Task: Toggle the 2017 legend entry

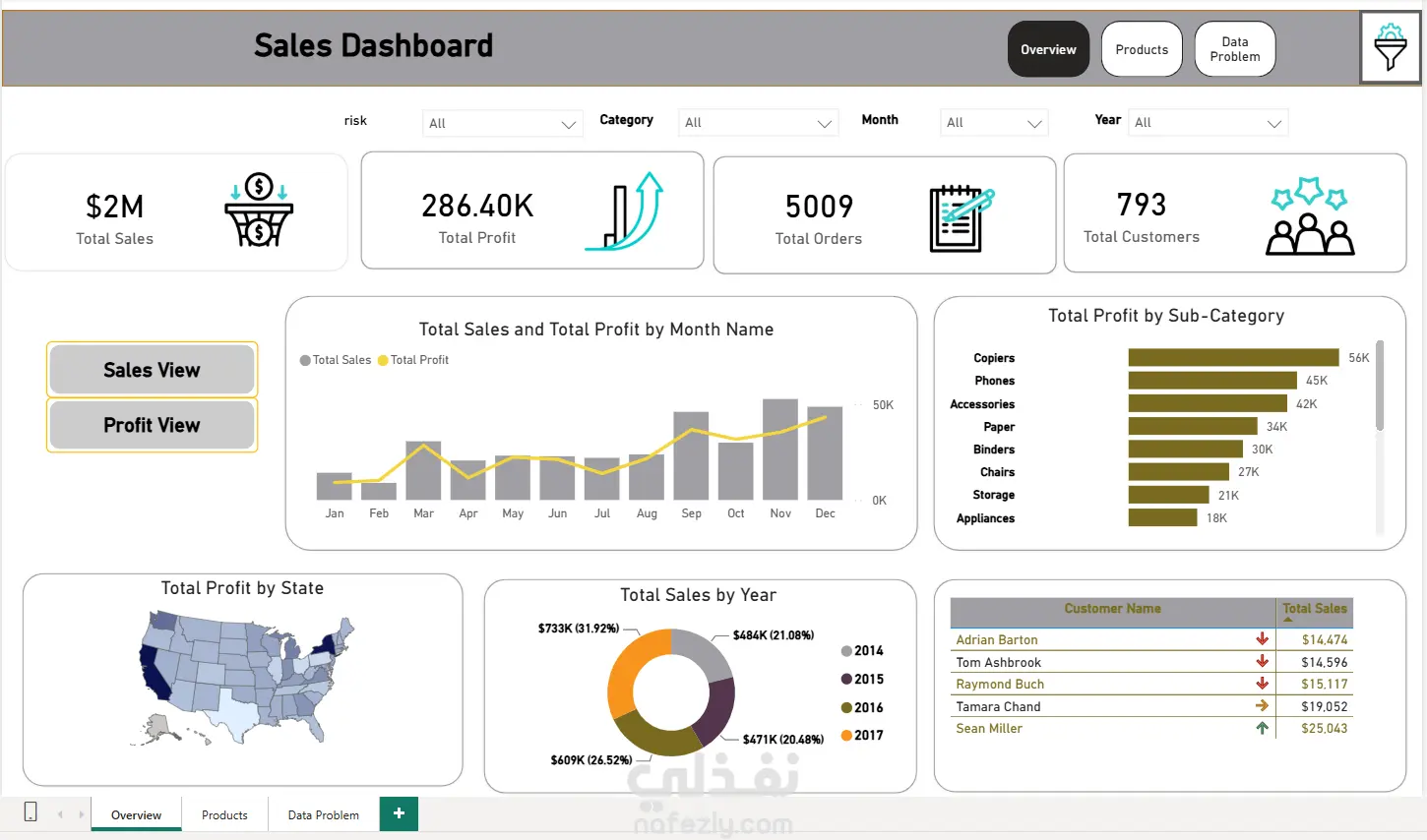Action: pyautogui.click(x=862, y=735)
